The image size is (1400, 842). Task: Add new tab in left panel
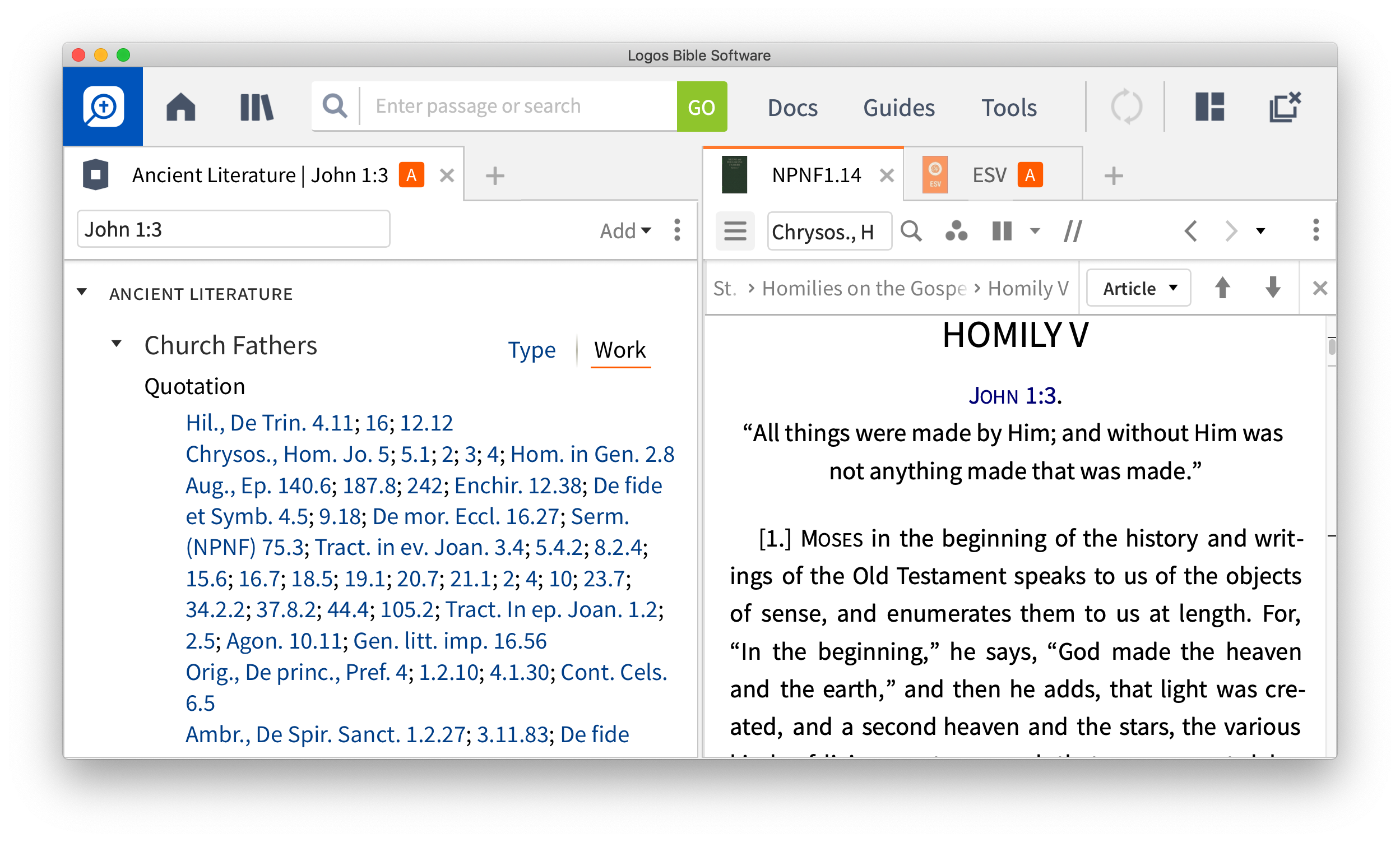coord(495,175)
